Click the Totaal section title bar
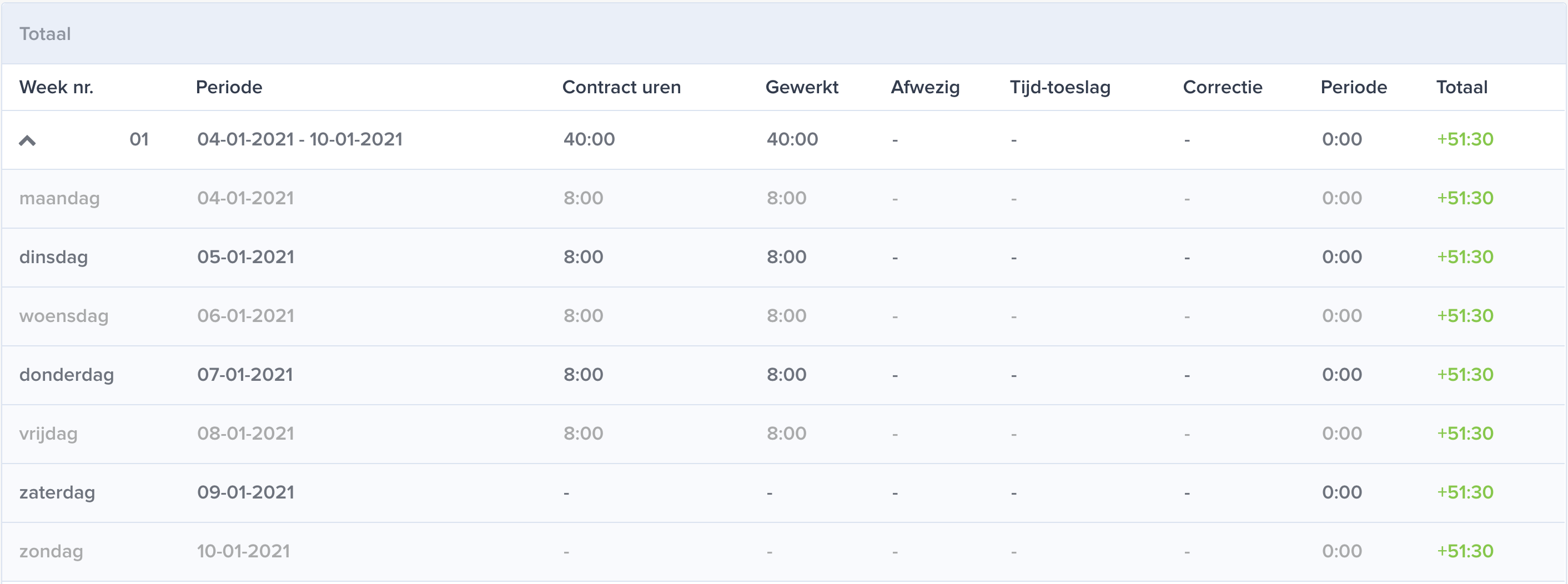The height and width of the screenshot is (584, 1568). click(x=783, y=33)
